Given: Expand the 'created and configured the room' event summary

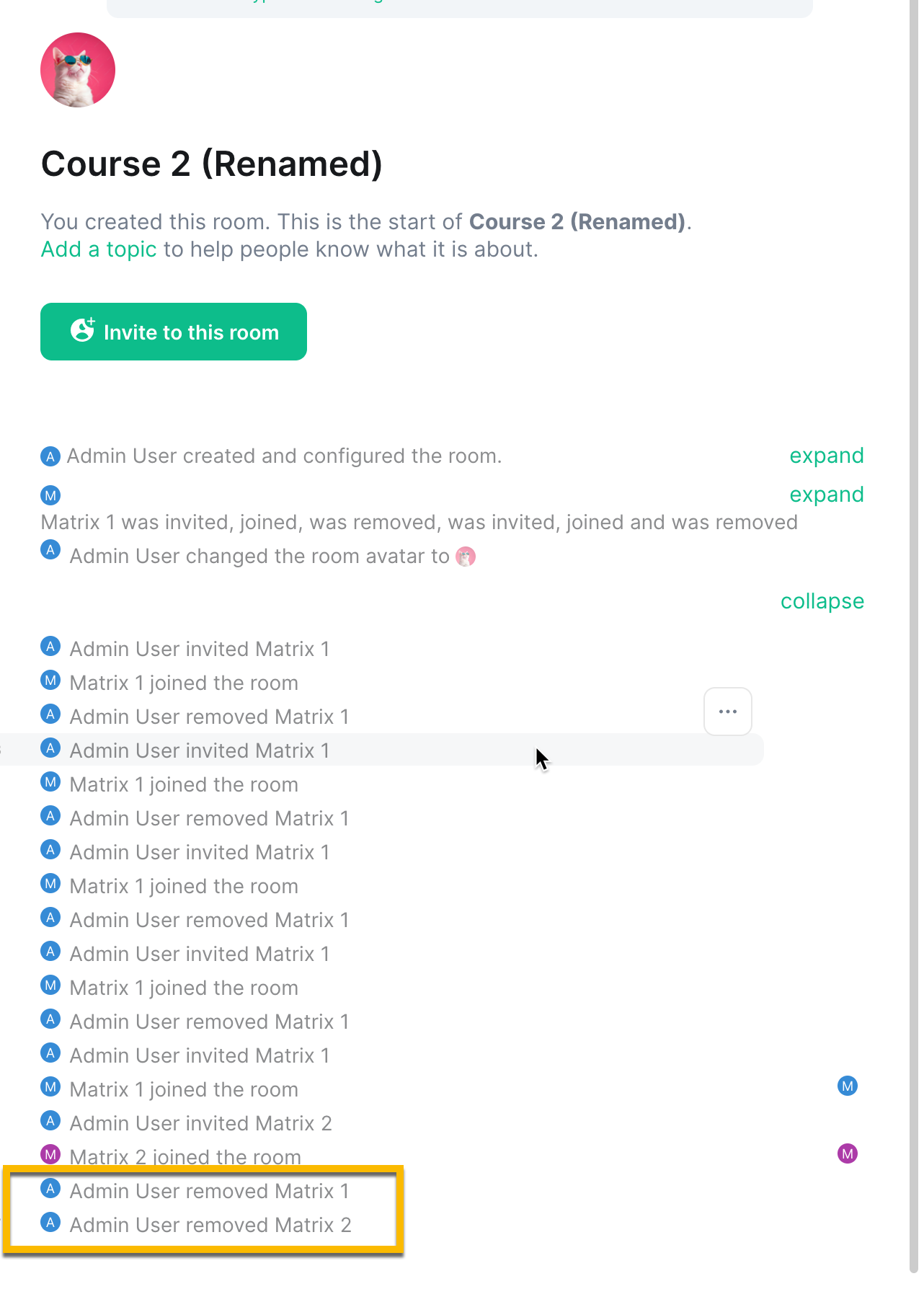Looking at the screenshot, I should (x=827, y=456).
